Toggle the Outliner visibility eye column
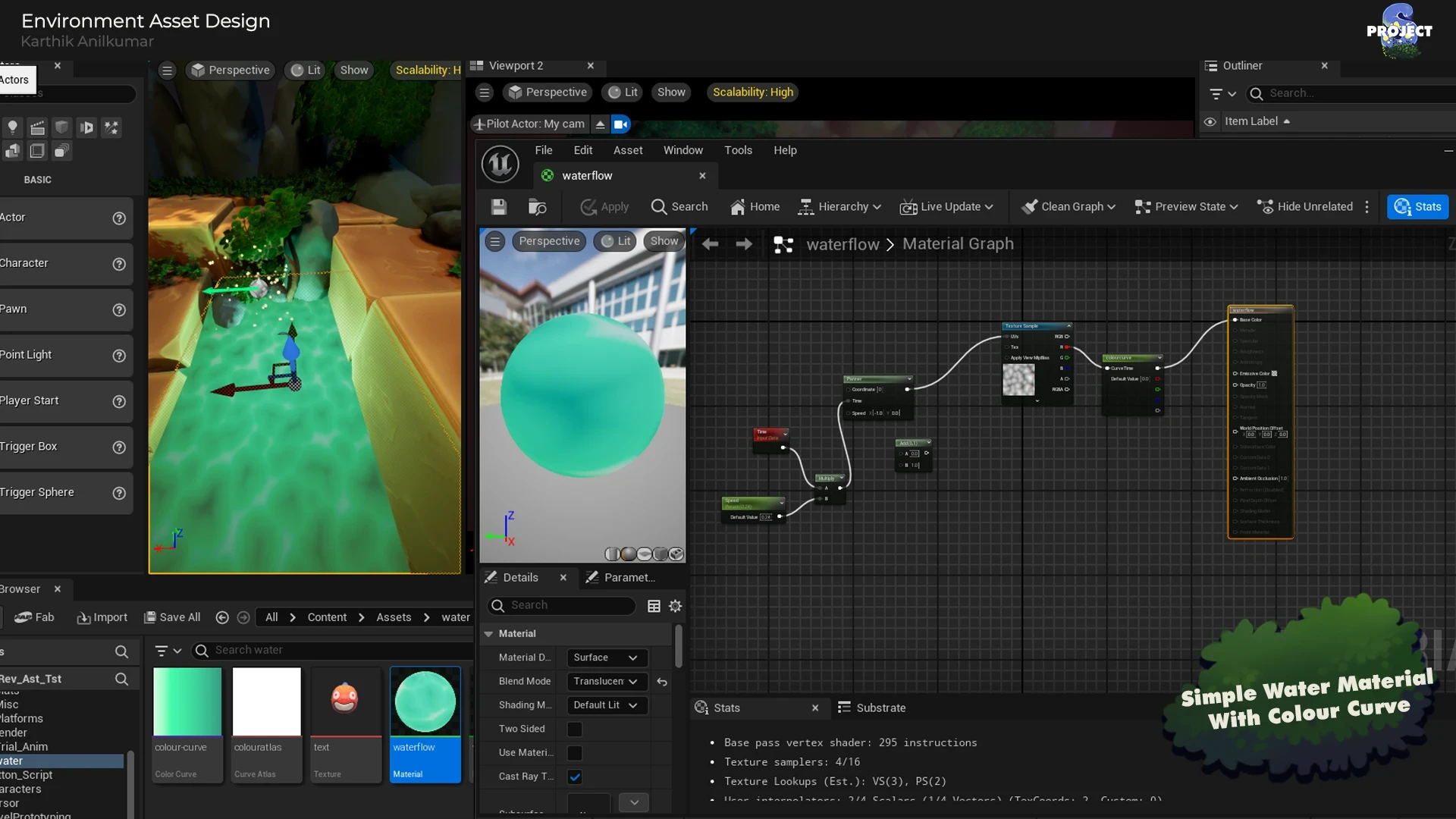Screen dimensions: 1456x819 (x=1210, y=121)
